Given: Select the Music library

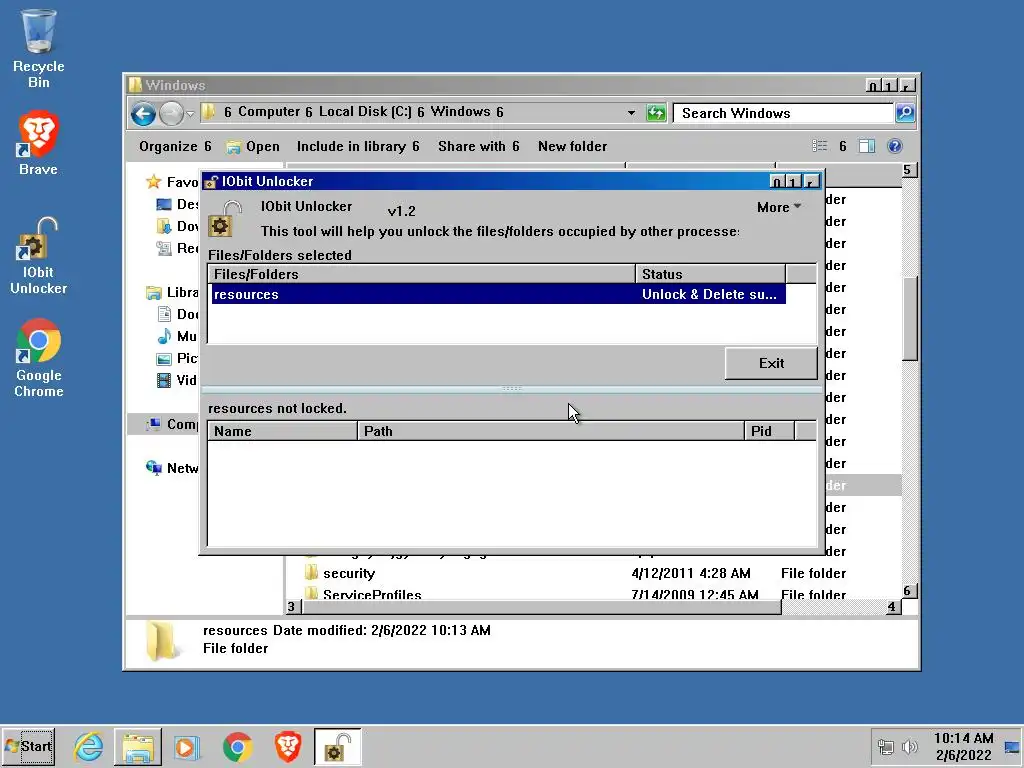Looking at the screenshot, I should pyautogui.click(x=177, y=336).
